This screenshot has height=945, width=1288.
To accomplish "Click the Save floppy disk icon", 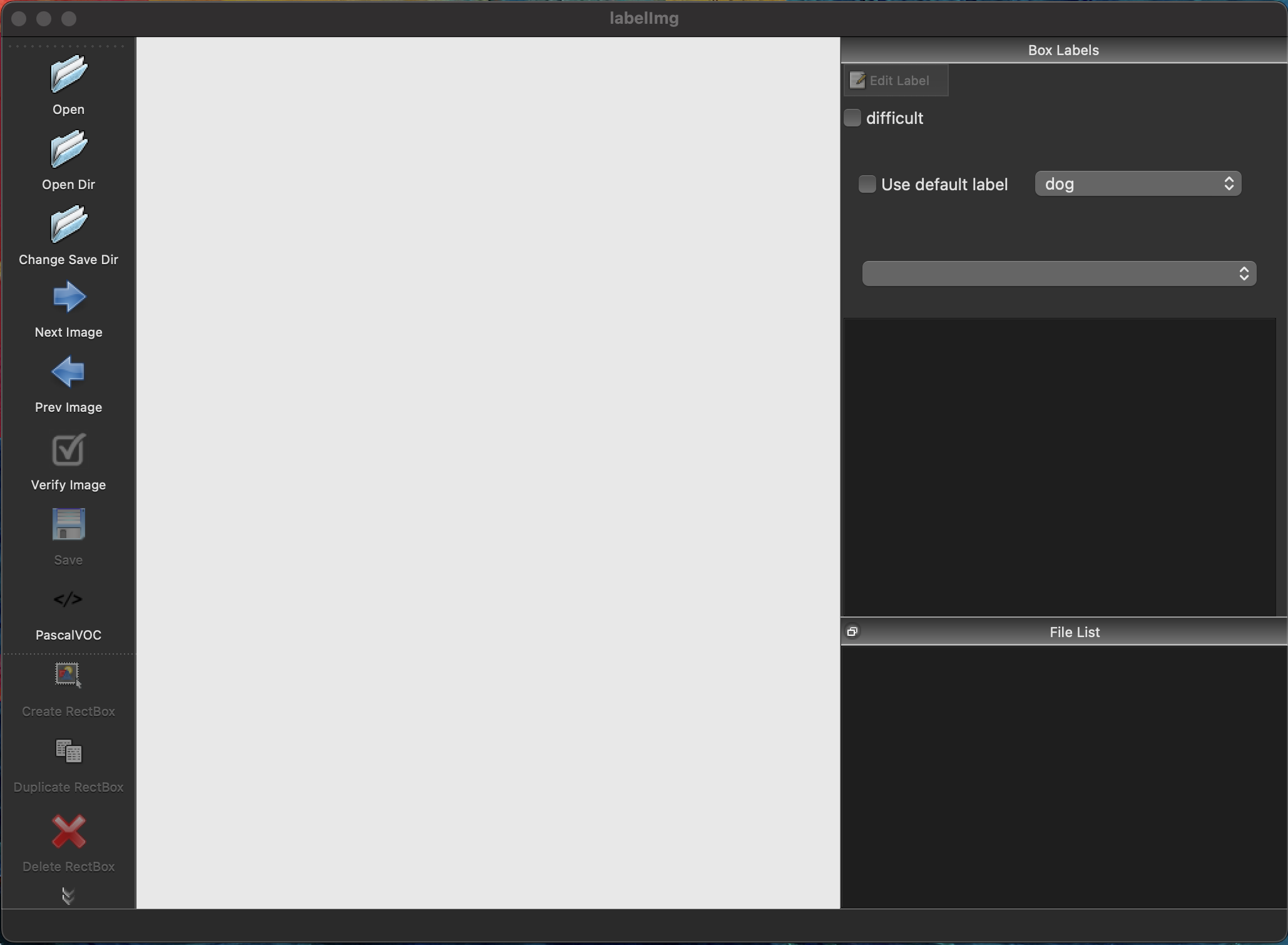I will tap(68, 524).
